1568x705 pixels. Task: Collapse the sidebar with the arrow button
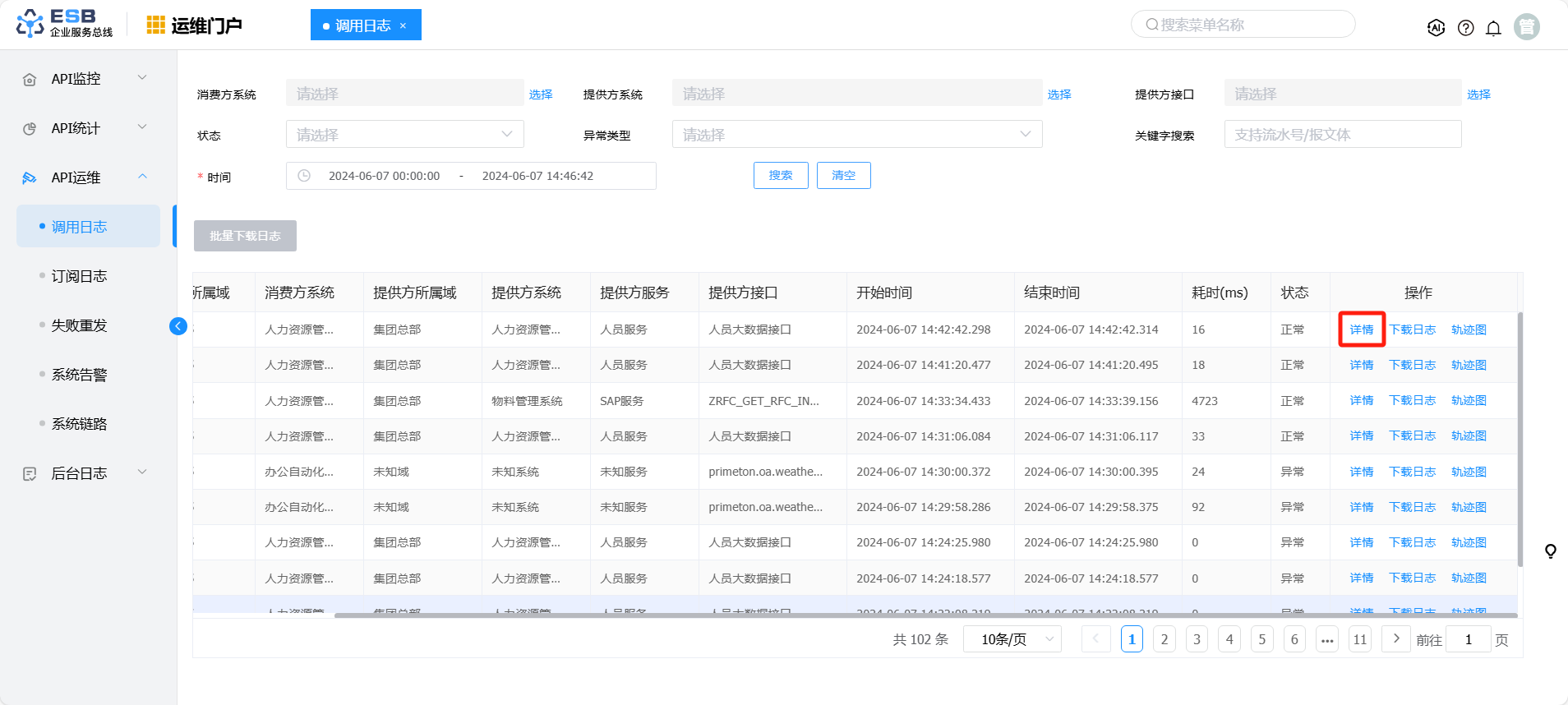(x=178, y=326)
